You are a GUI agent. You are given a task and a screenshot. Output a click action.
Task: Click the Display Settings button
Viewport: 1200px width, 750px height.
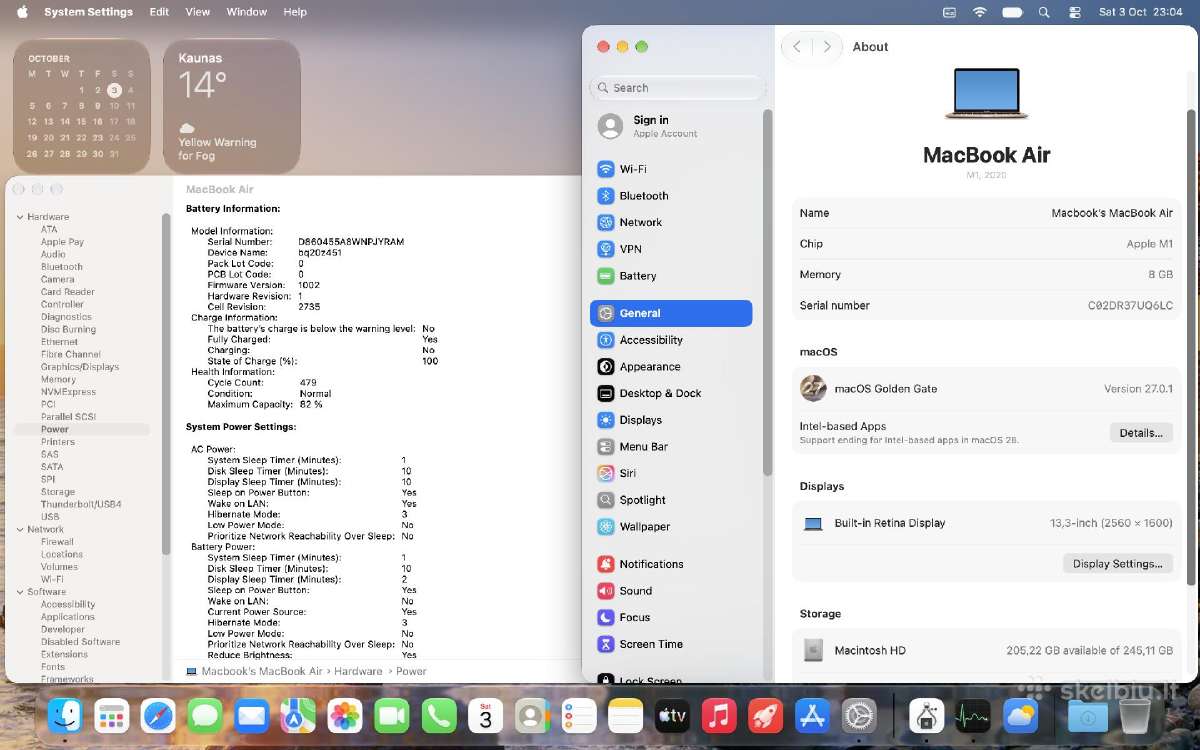1117,564
